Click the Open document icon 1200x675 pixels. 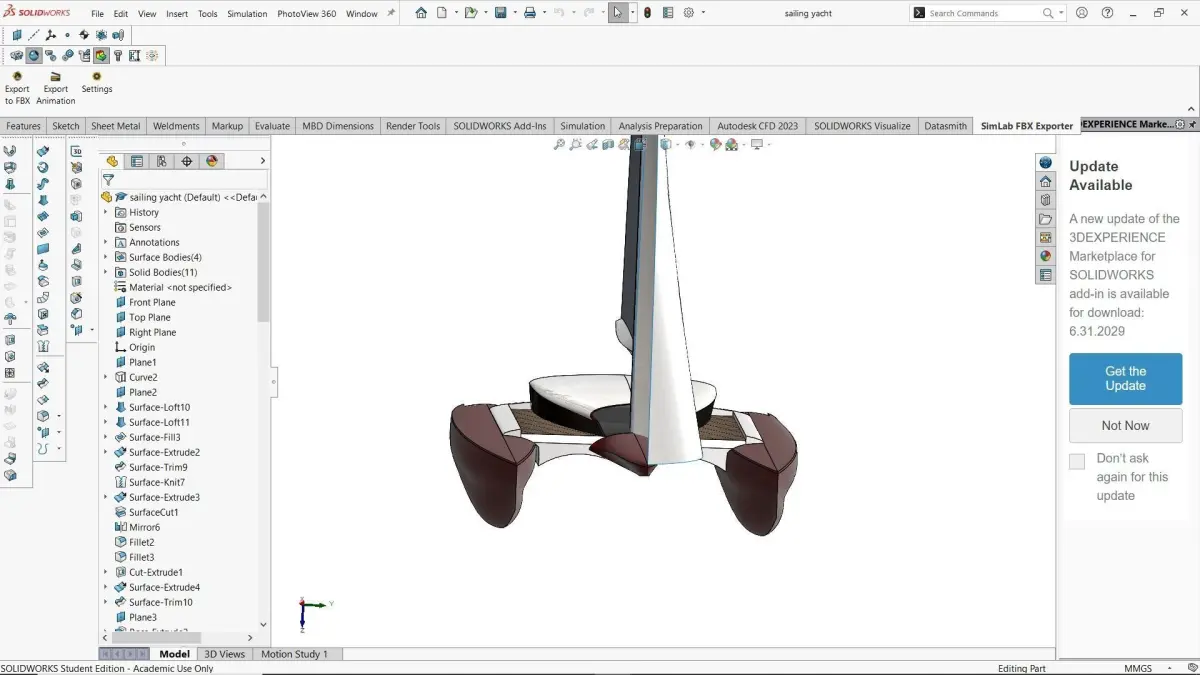pos(470,13)
